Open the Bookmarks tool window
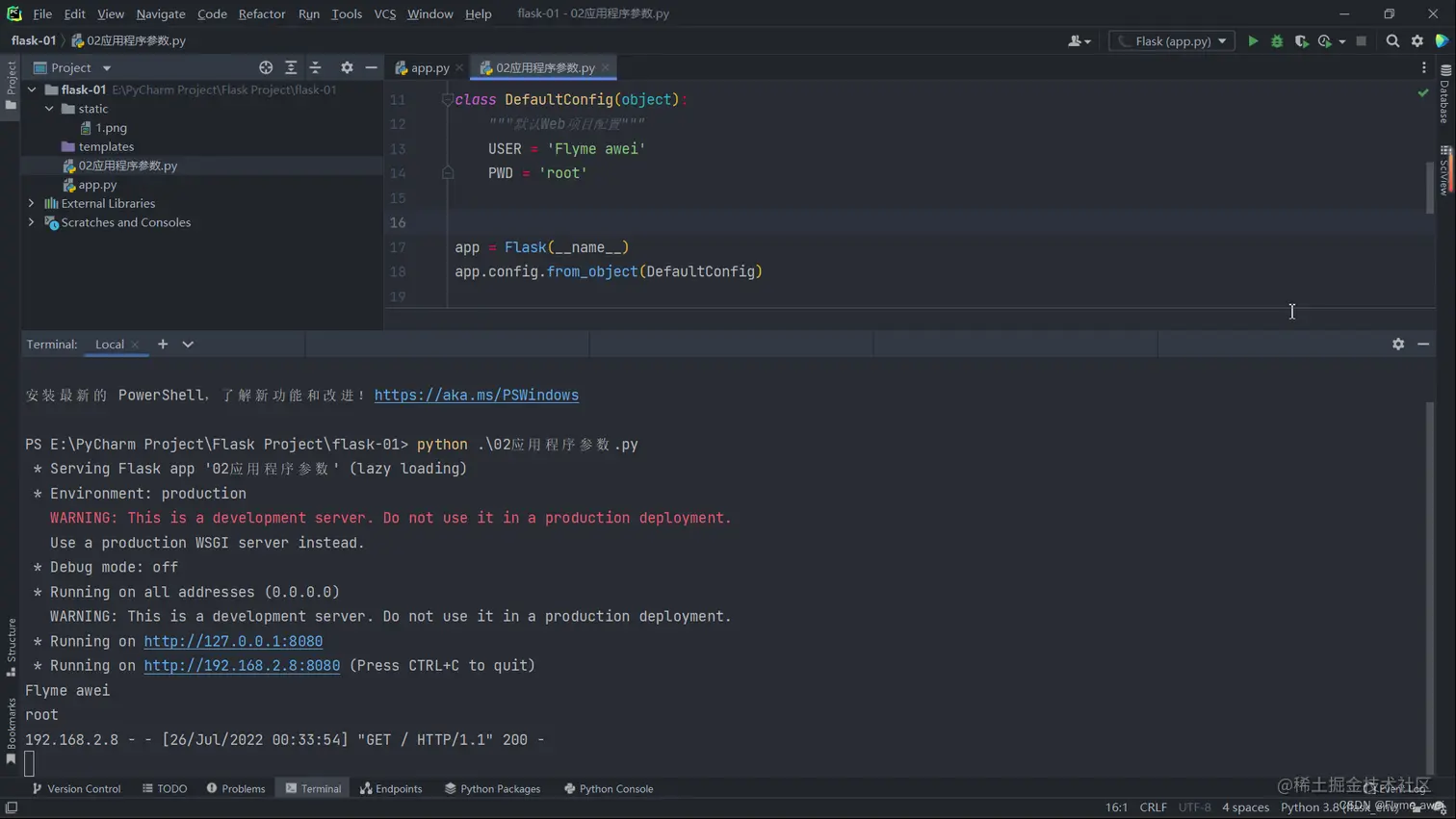 (11, 731)
